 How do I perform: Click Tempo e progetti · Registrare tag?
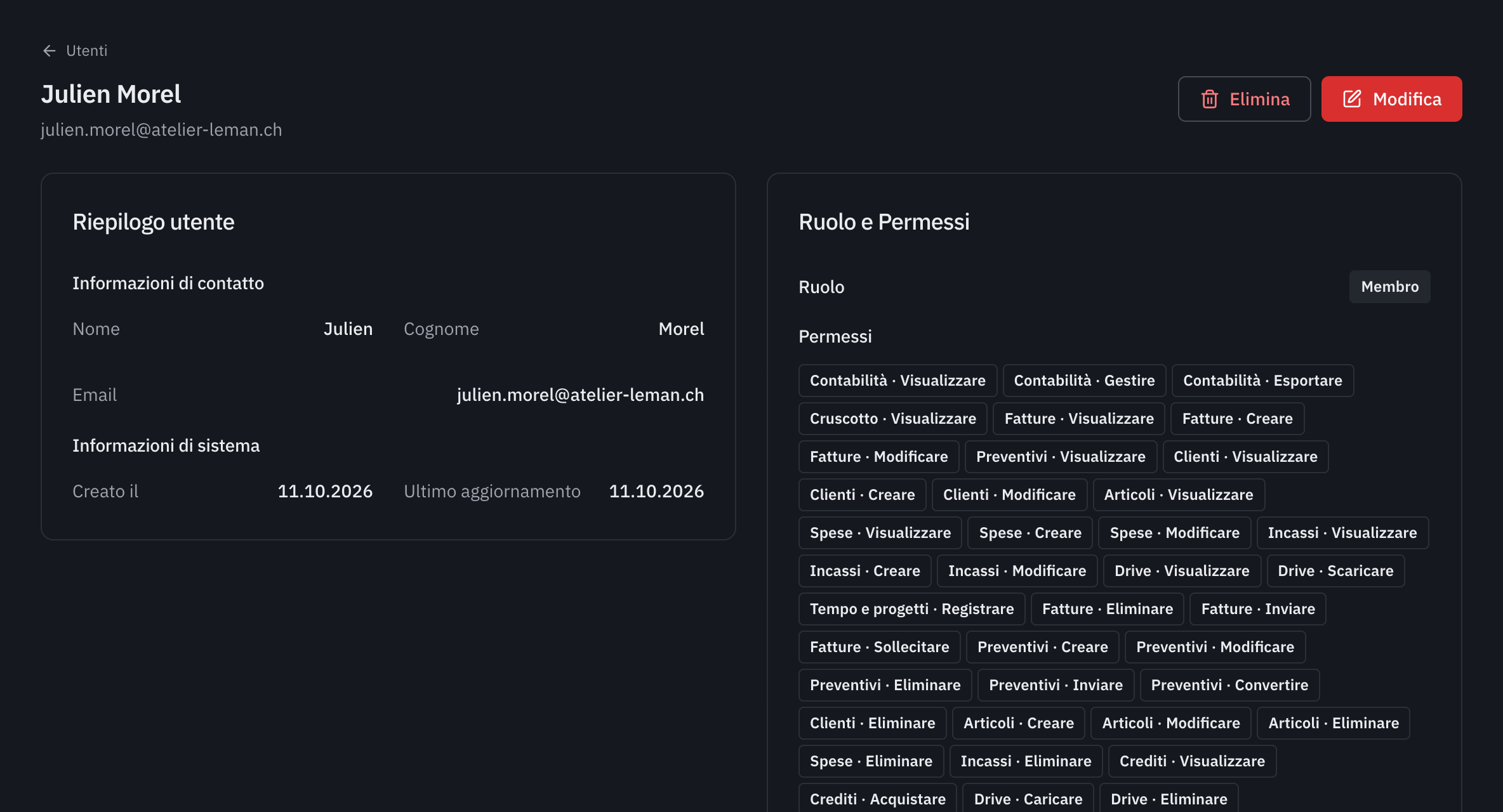pos(912,609)
